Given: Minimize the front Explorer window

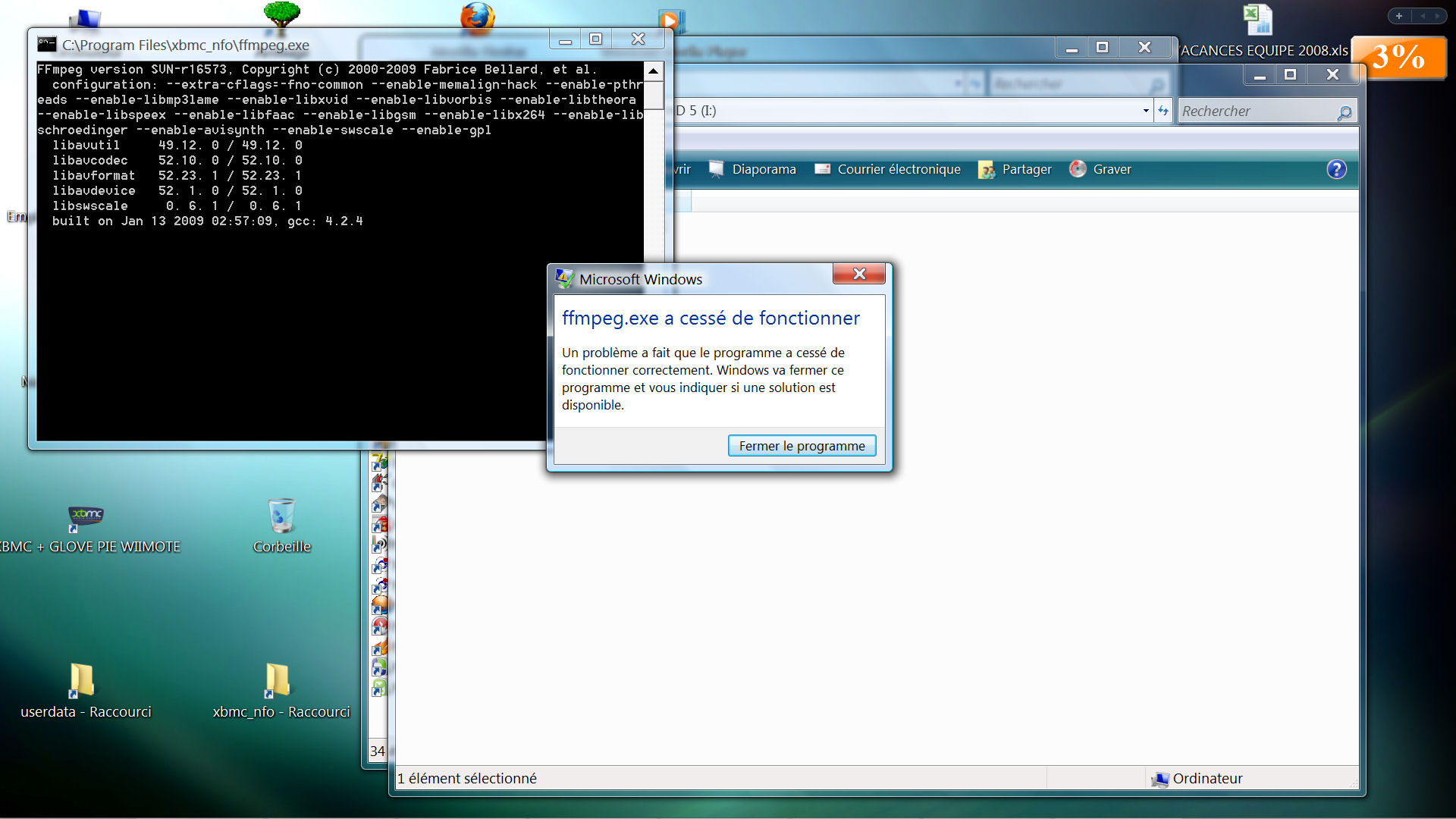Looking at the screenshot, I should pyautogui.click(x=1260, y=74).
